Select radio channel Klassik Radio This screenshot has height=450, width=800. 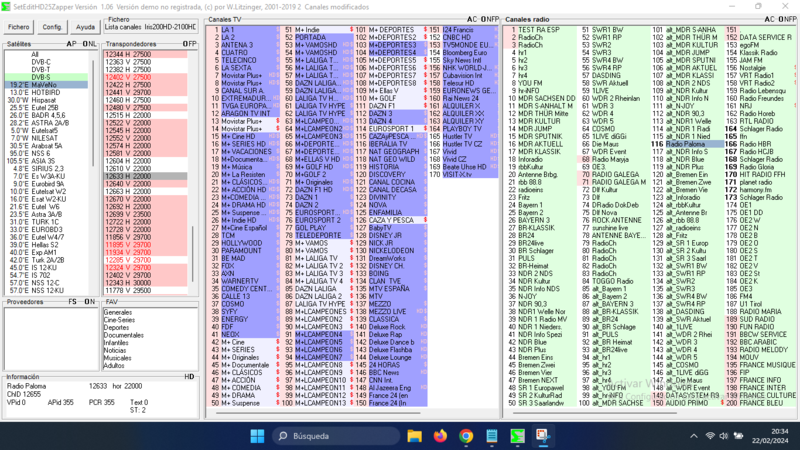760,53
